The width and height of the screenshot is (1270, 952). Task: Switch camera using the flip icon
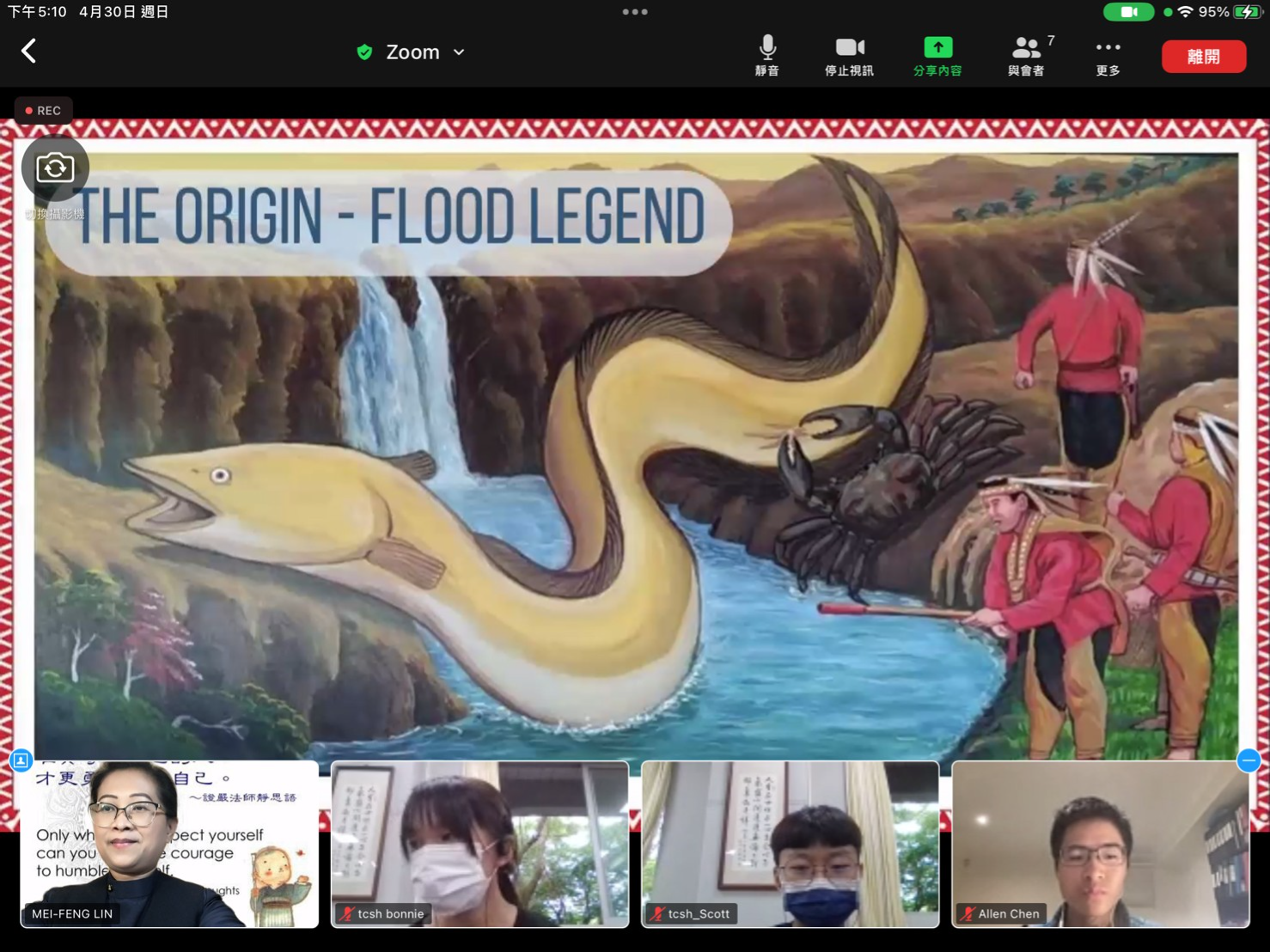(55, 168)
